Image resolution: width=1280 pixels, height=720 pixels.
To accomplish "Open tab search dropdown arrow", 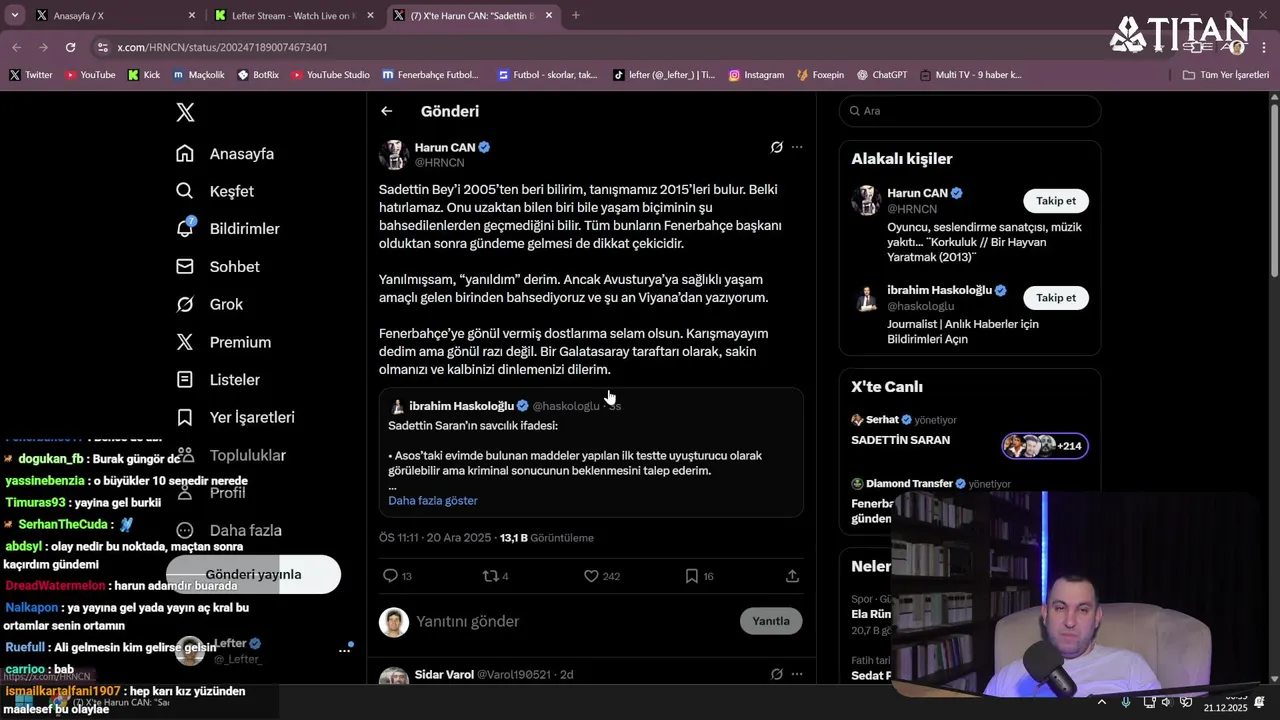I will point(14,16).
